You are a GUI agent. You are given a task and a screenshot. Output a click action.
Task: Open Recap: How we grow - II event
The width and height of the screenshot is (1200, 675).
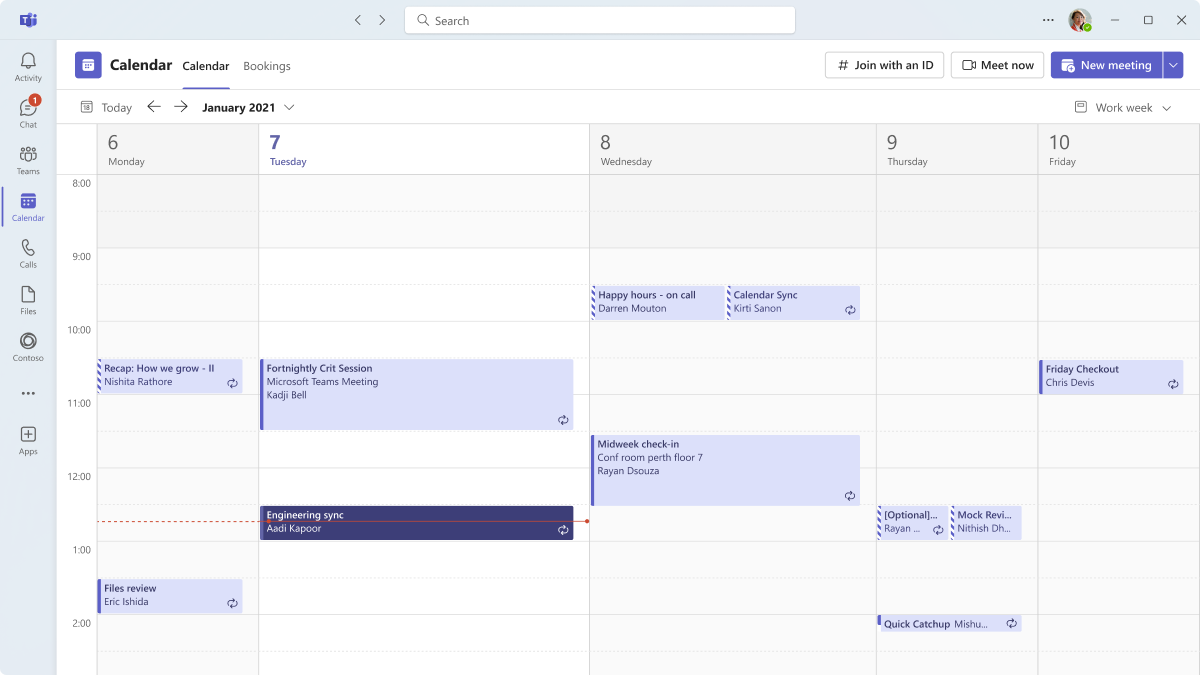pyautogui.click(x=170, y=376)
